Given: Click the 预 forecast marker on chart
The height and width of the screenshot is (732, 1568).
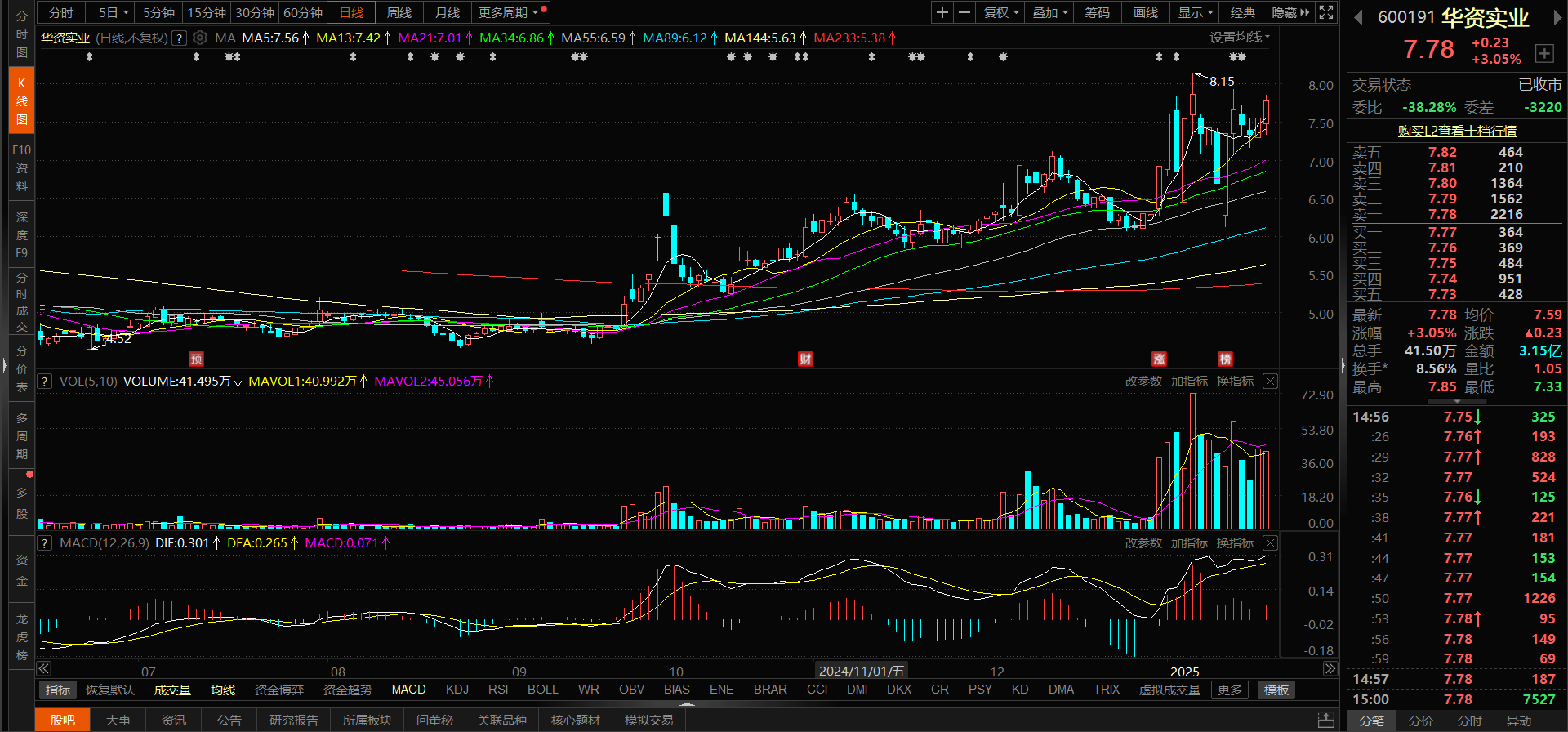Looking at the screenshot, I should (196, 359).
